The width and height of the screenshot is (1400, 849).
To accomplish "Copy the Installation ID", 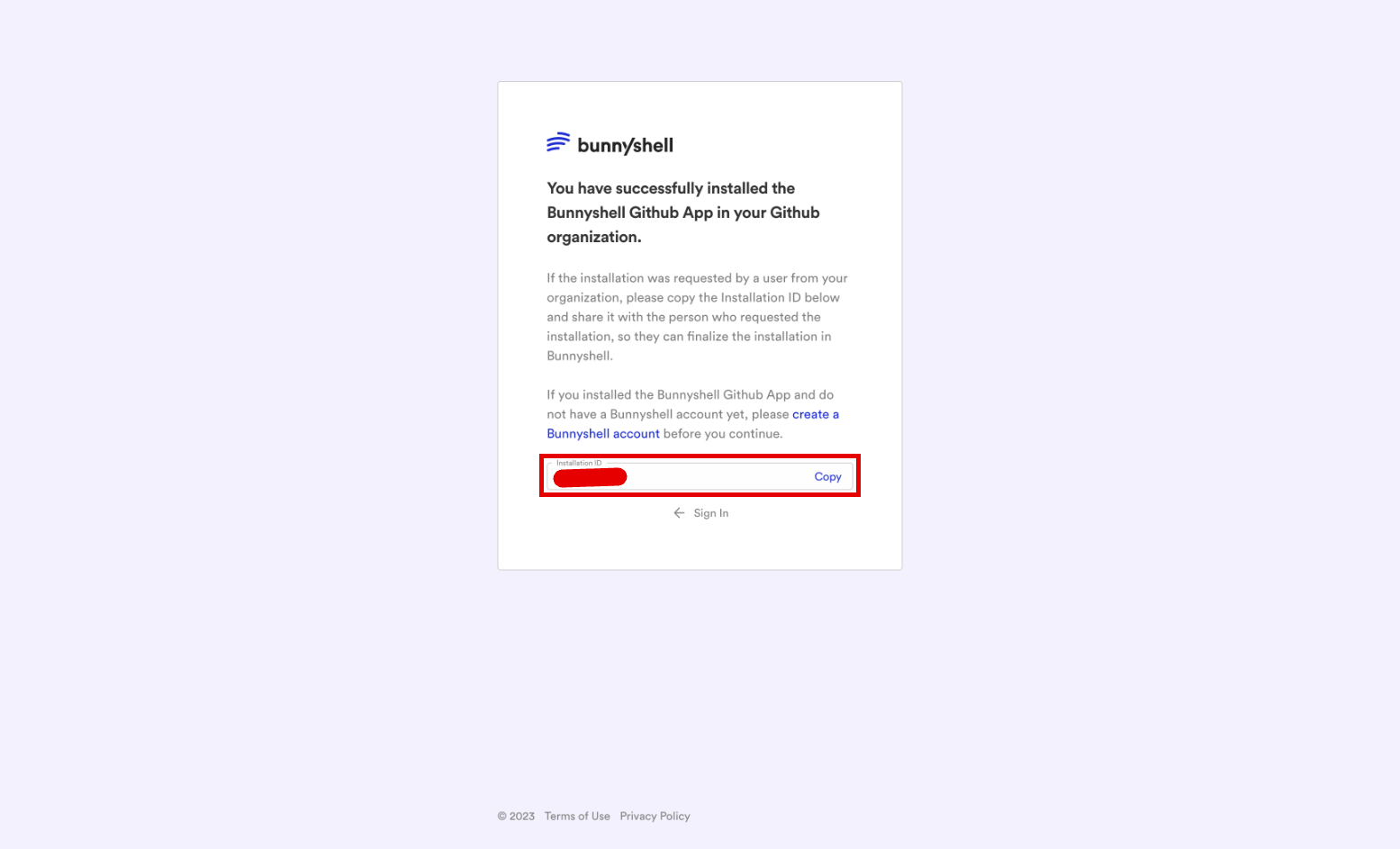I will (x=827, y=477).
